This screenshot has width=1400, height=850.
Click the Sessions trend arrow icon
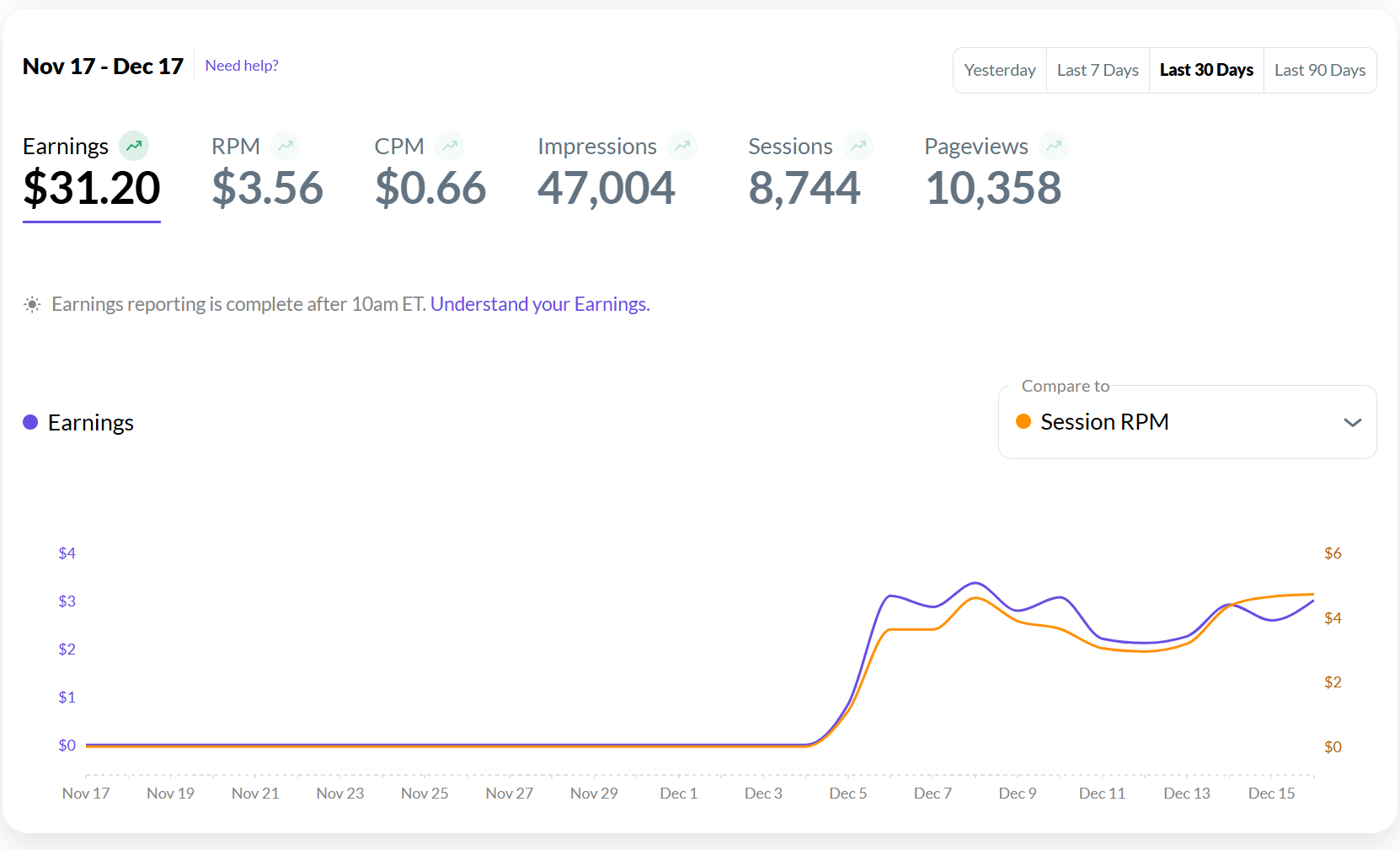(x=858, y=146)
